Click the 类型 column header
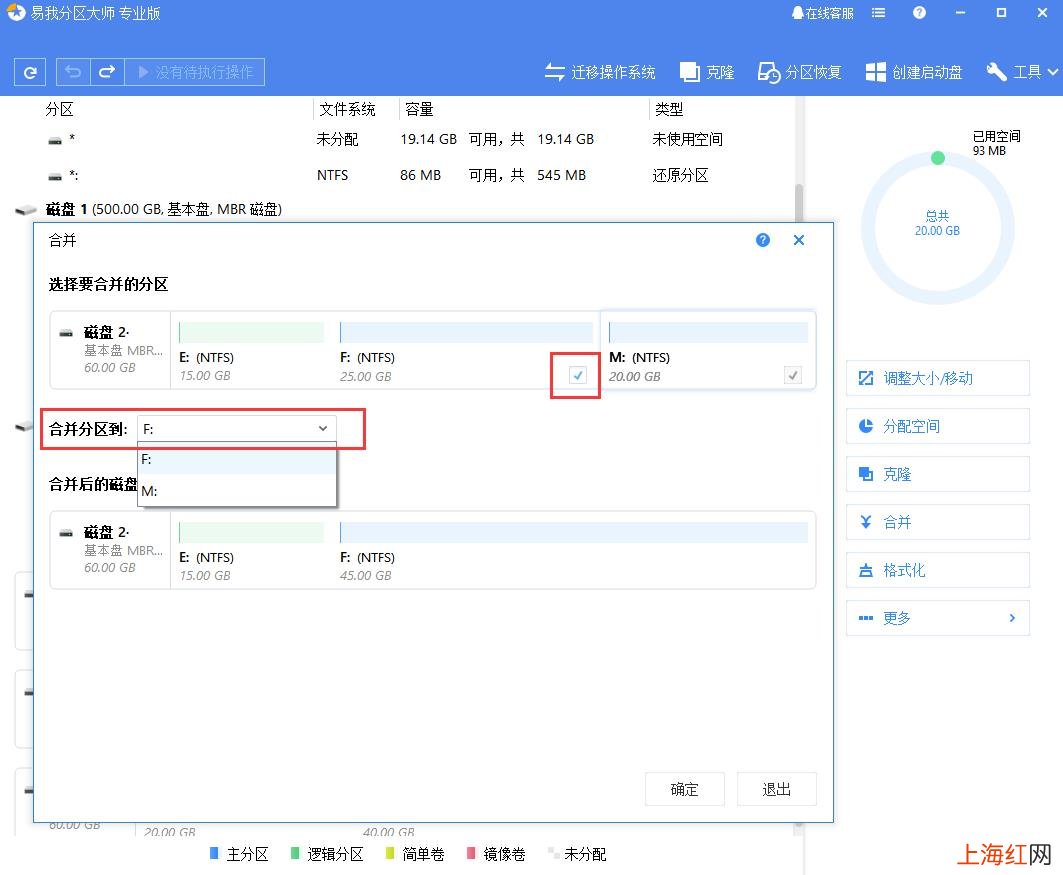 pyautogui.click(x=668, y=109)
